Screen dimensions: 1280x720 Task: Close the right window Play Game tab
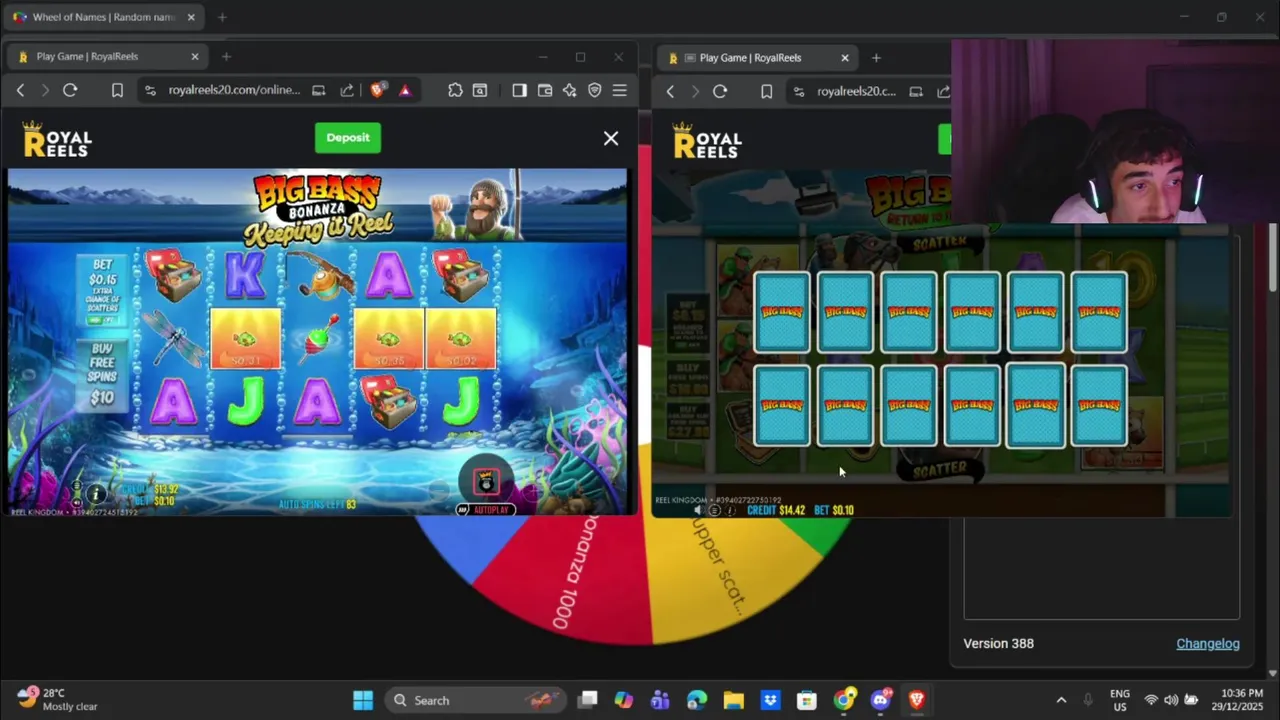(x=845, y=57)
